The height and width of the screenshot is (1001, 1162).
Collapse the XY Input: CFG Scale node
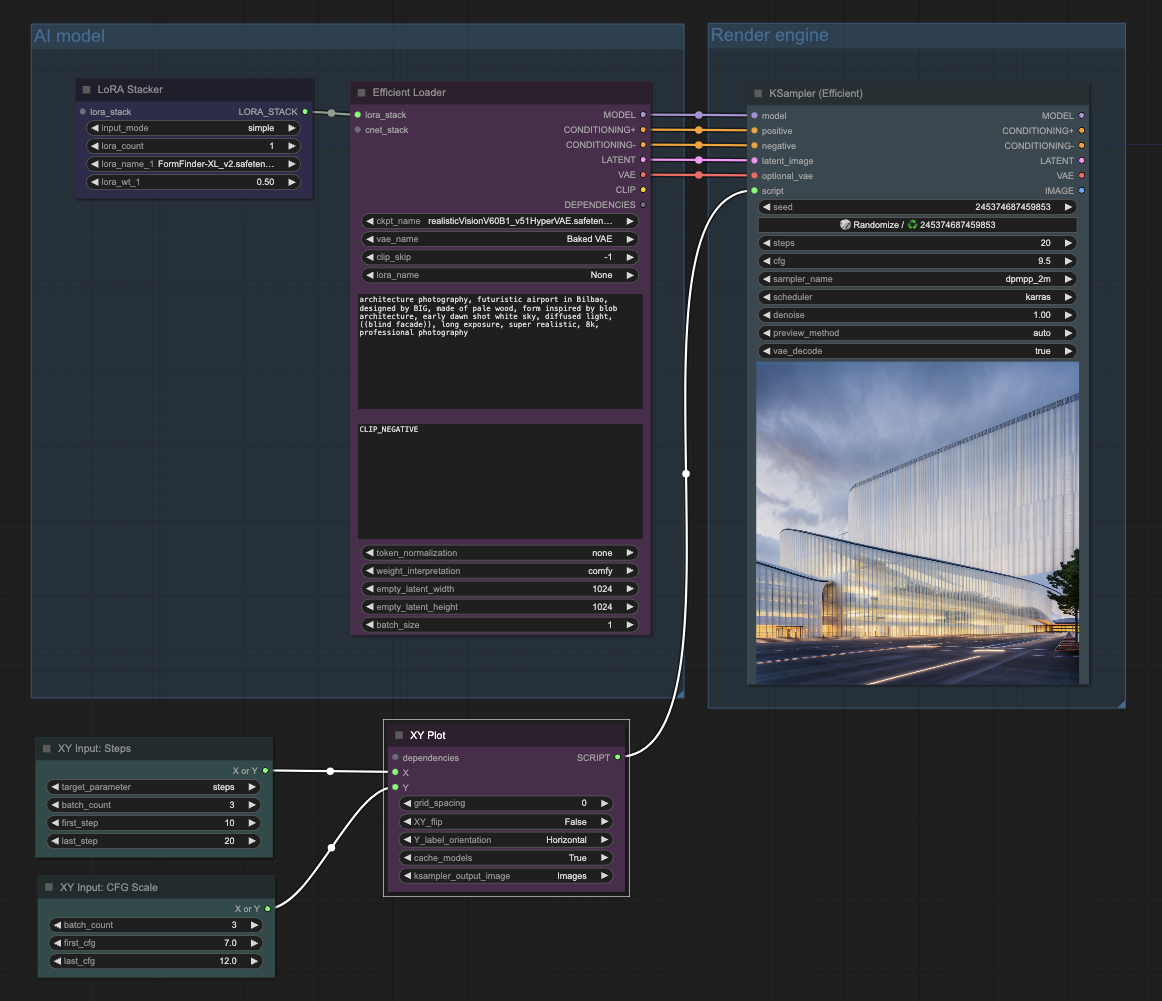click(x=48, y=887)
